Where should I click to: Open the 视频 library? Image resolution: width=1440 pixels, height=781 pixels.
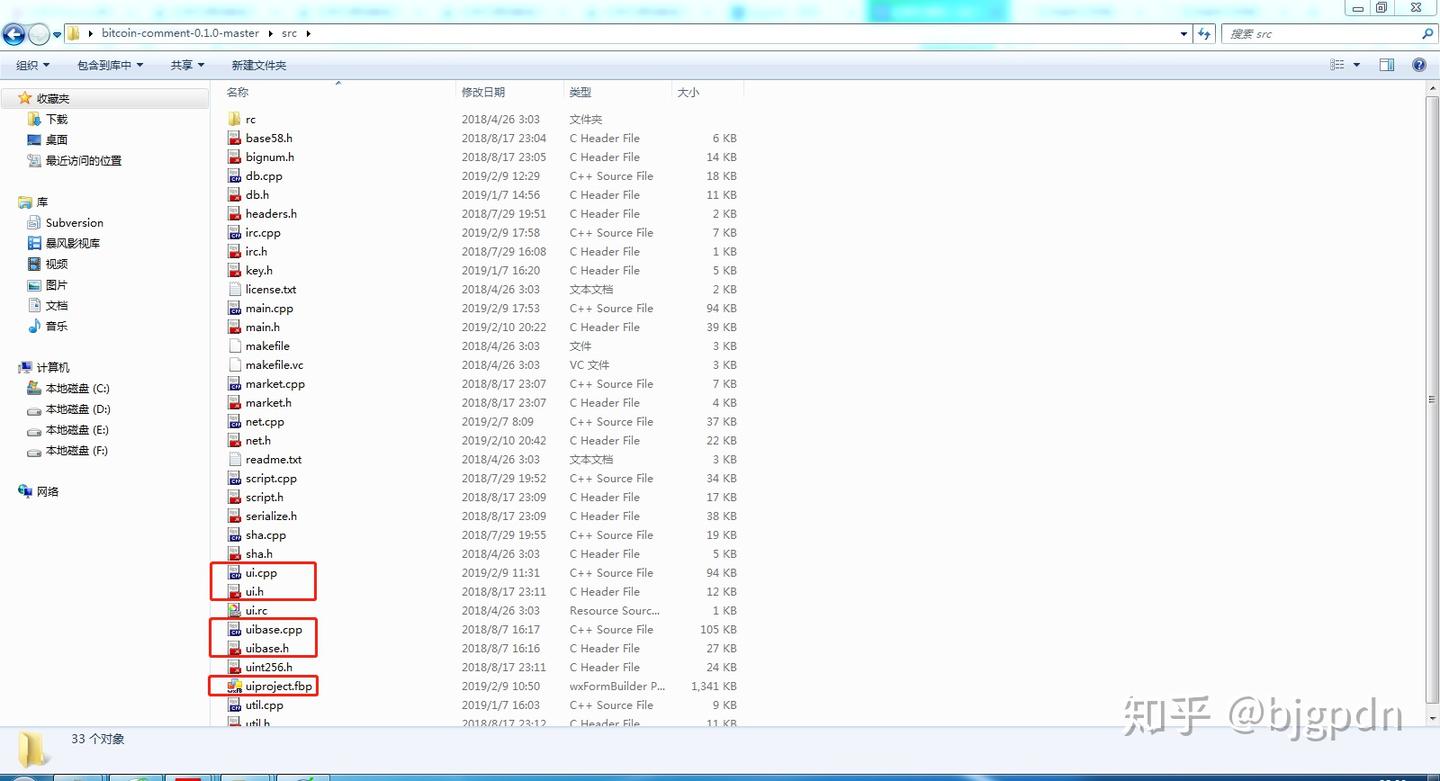click(57, 264)
